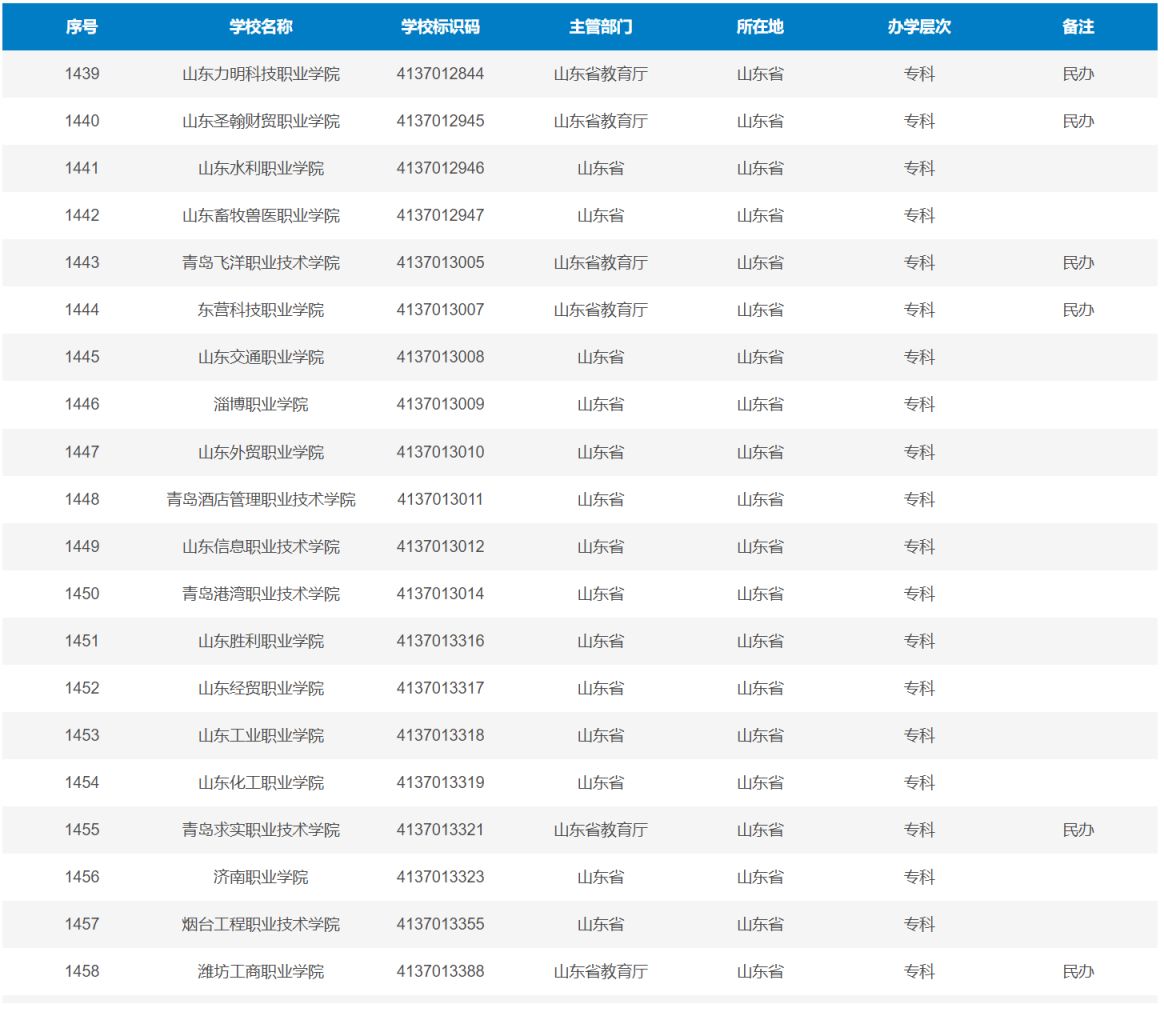Select school name 山东水利职业学院

(261, 169)
